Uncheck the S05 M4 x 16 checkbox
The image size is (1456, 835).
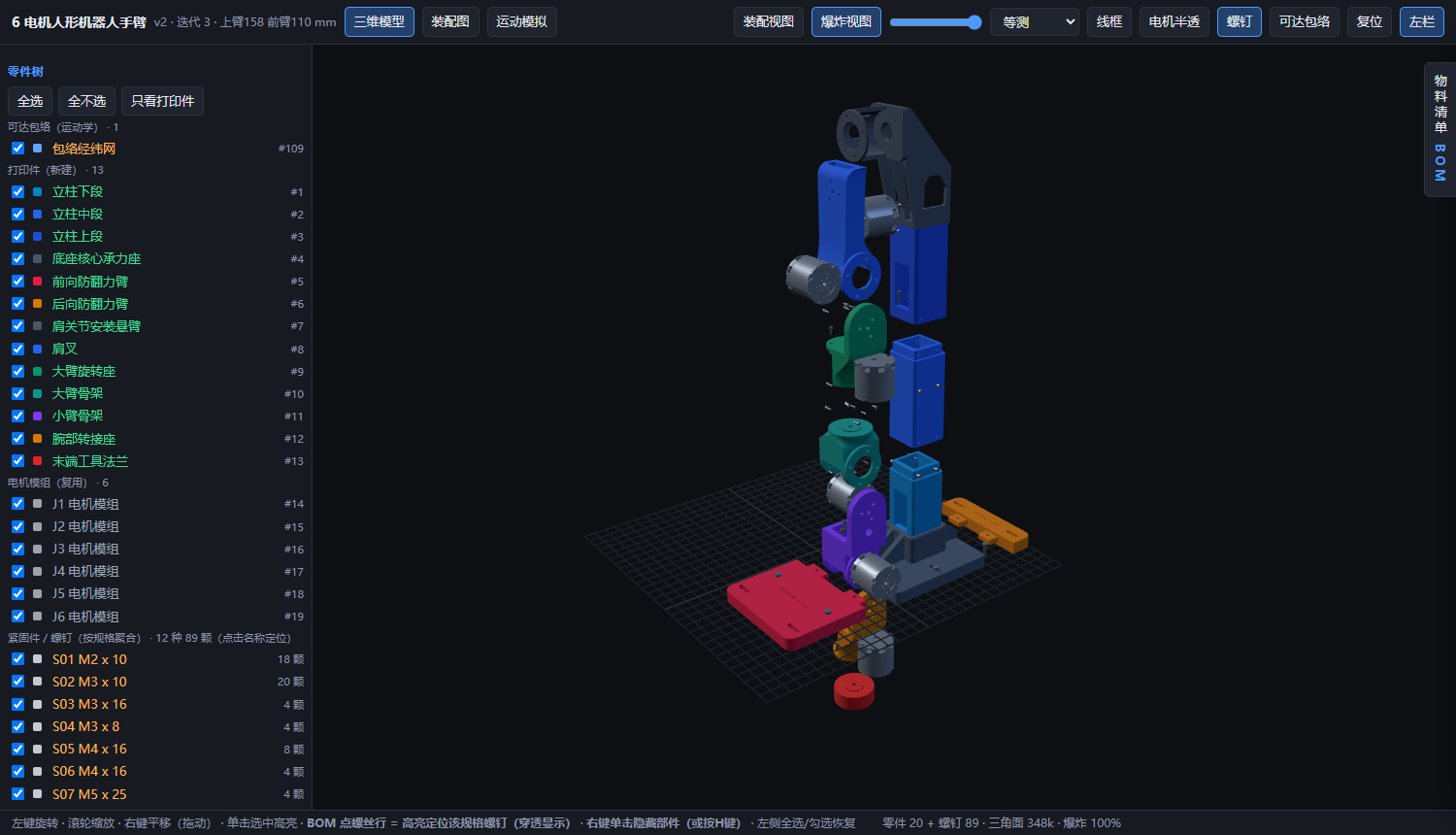coord(17,749)
